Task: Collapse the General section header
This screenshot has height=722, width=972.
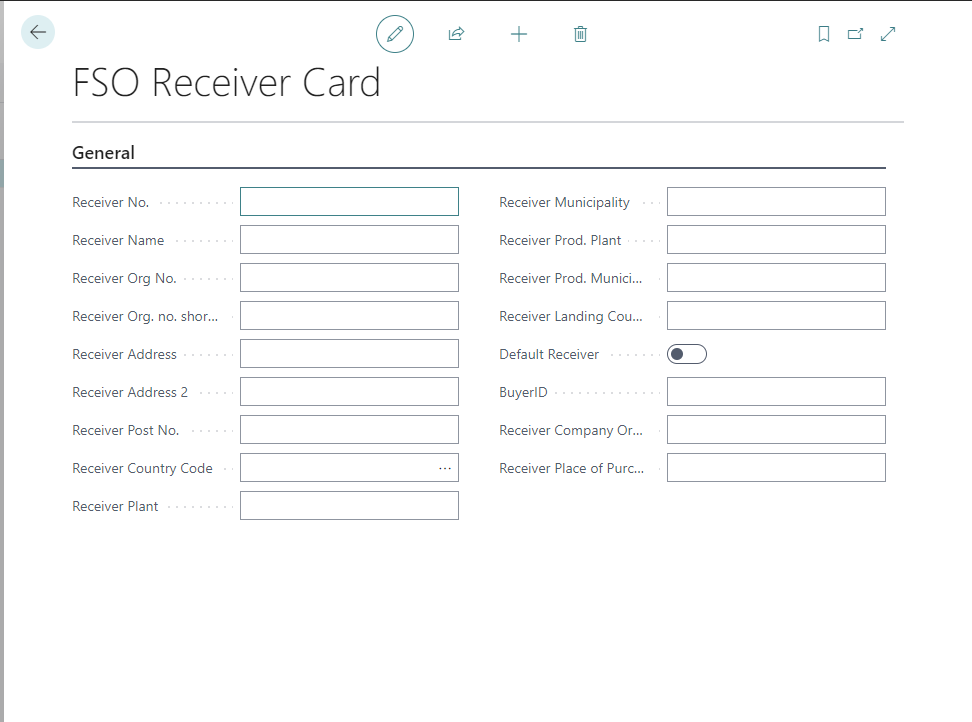Action: click(x=104, y=153)
